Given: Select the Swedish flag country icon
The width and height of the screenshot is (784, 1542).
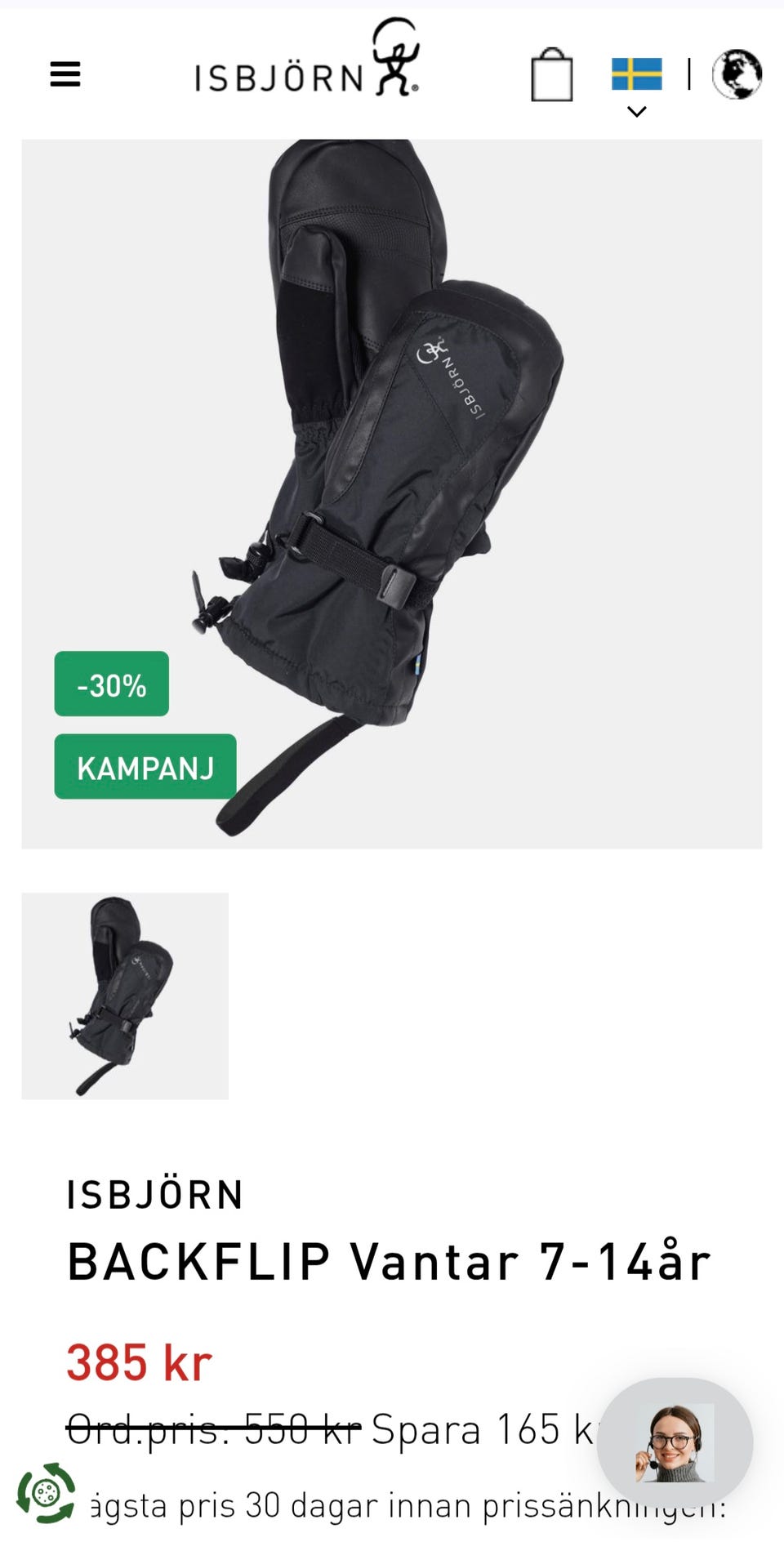Looking at the screenshot, I should click(637, 74).
